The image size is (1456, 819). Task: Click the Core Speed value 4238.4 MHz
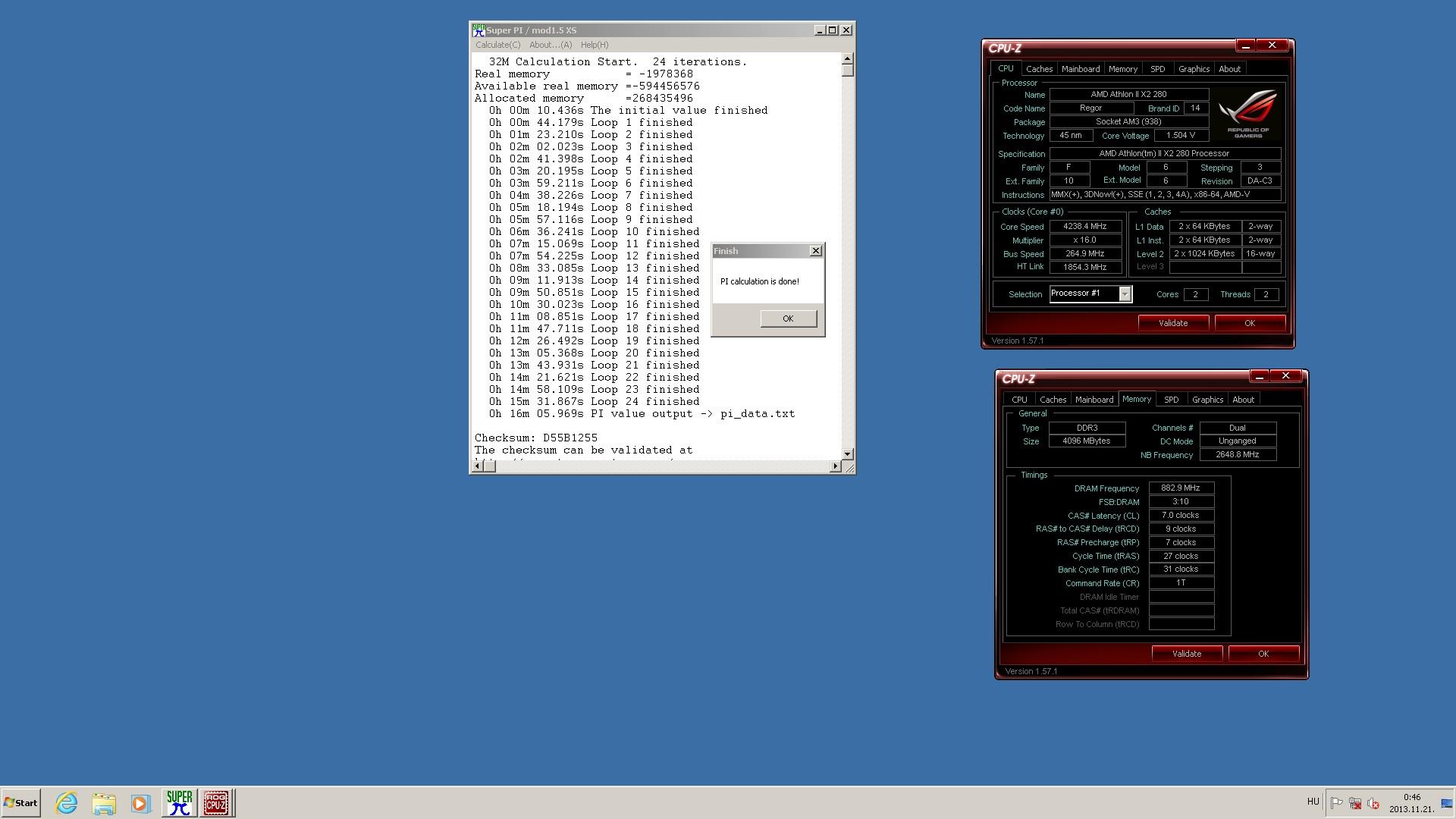[1085, 227]
